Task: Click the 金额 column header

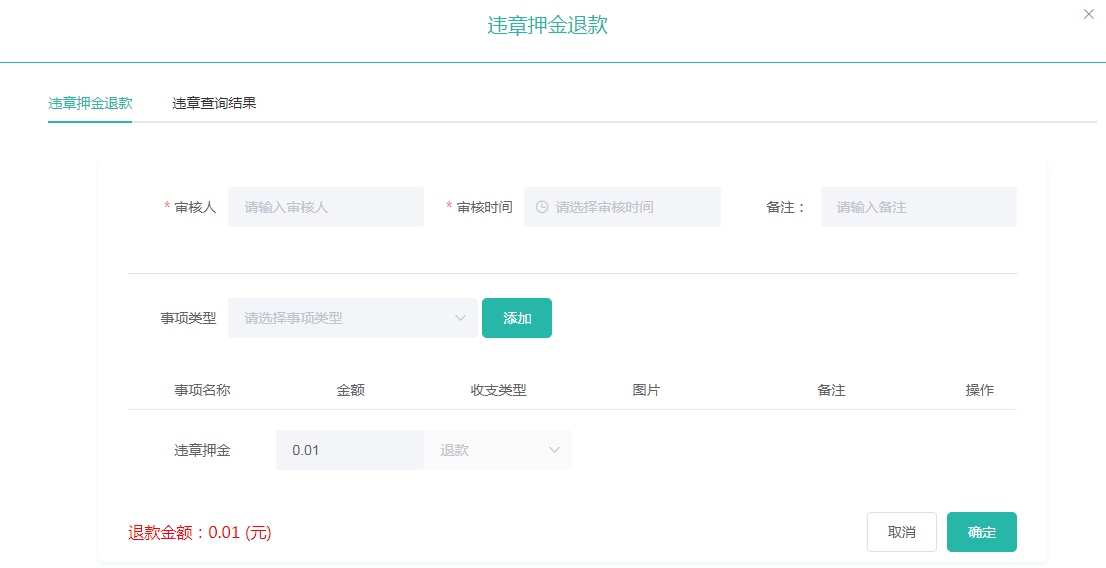Action: [350, 390]
